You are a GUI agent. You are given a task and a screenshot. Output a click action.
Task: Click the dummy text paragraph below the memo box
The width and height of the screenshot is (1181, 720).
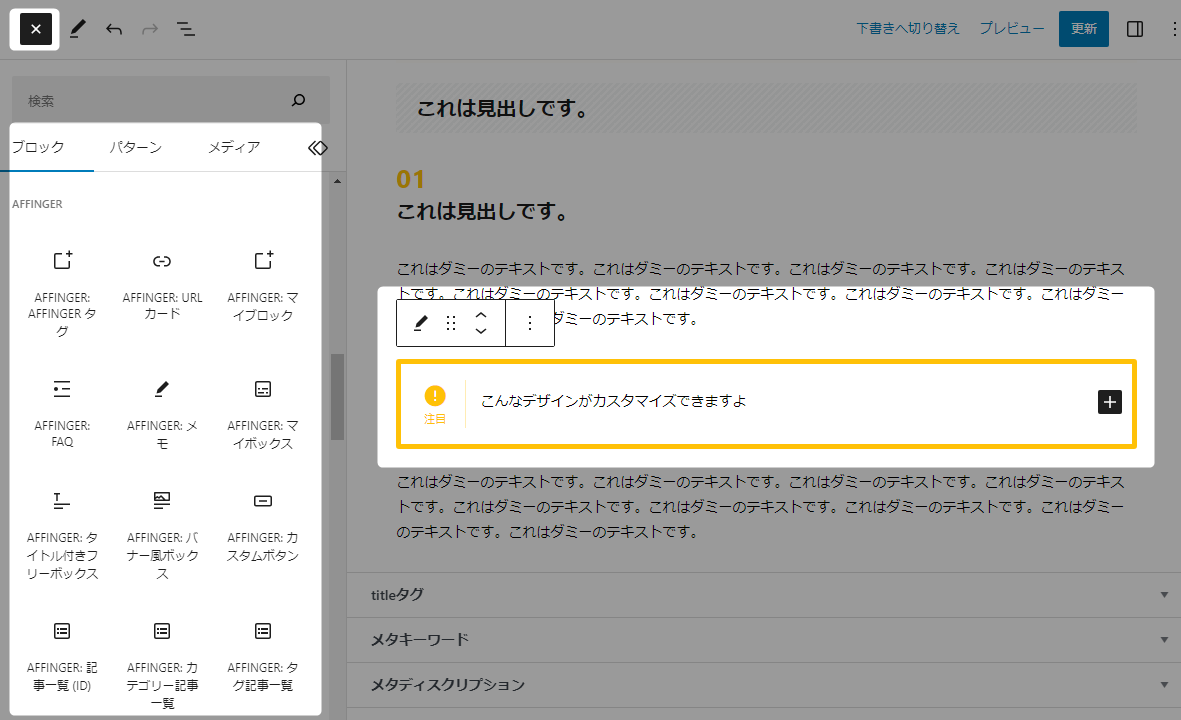(761, 507)
